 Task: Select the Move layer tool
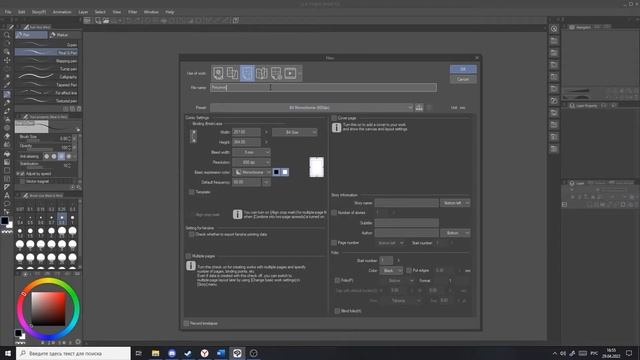click(7, 60)
